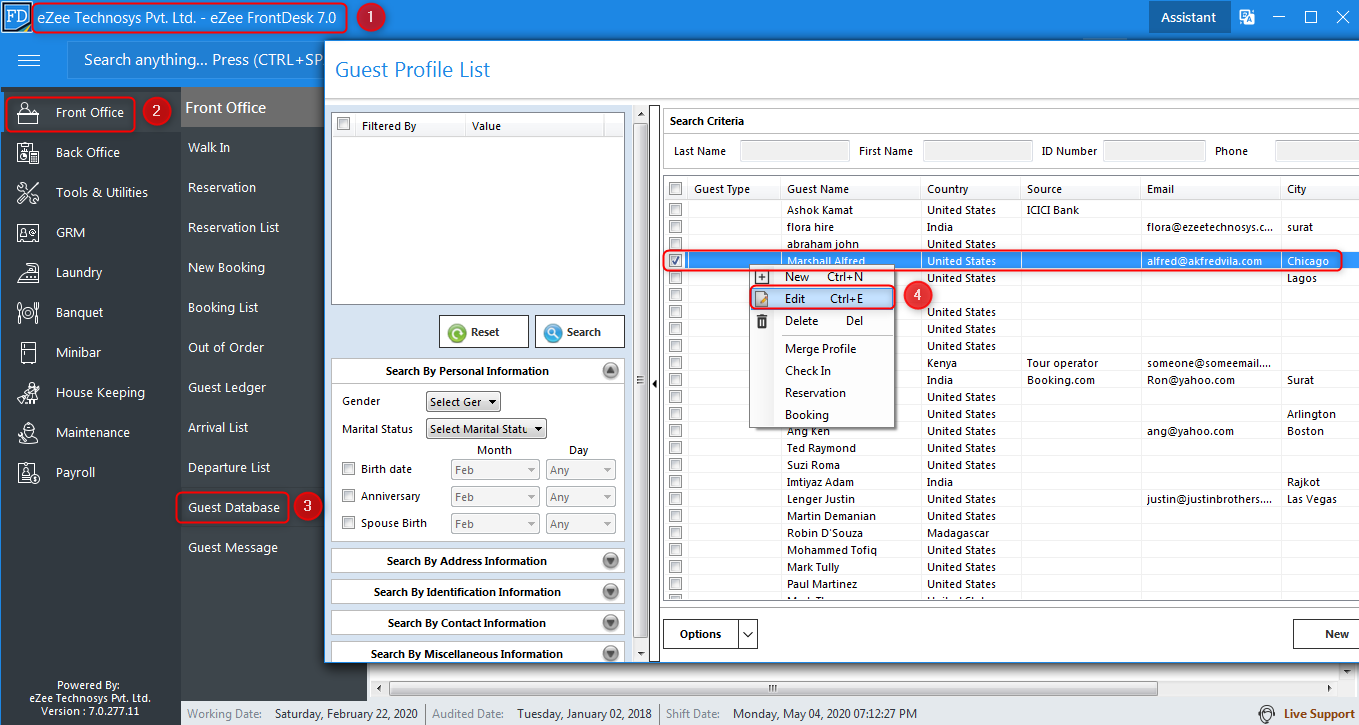Open the Banquet module icon

tap(28, 313)
